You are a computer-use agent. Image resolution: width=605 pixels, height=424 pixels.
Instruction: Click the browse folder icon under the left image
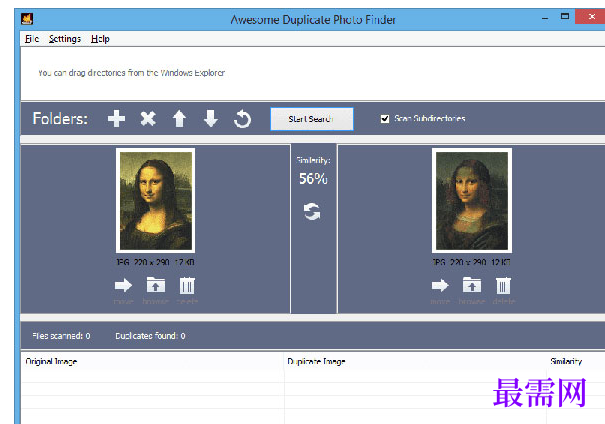155,285
